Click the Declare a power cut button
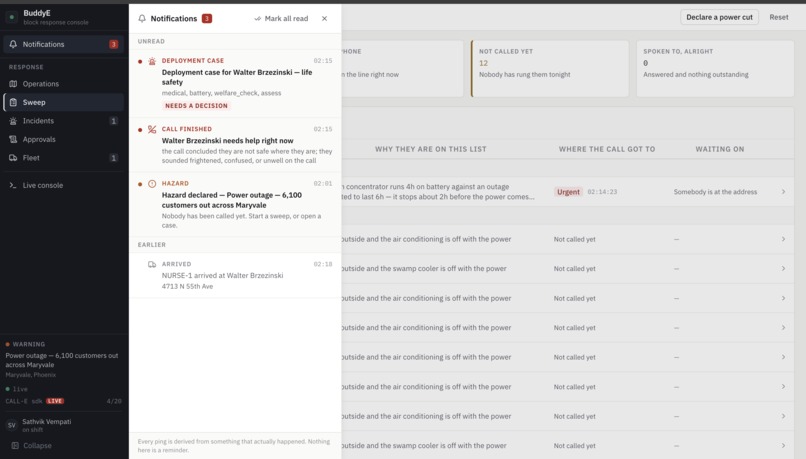Screen dimensions: 806x459 click(x=719, y=17)
